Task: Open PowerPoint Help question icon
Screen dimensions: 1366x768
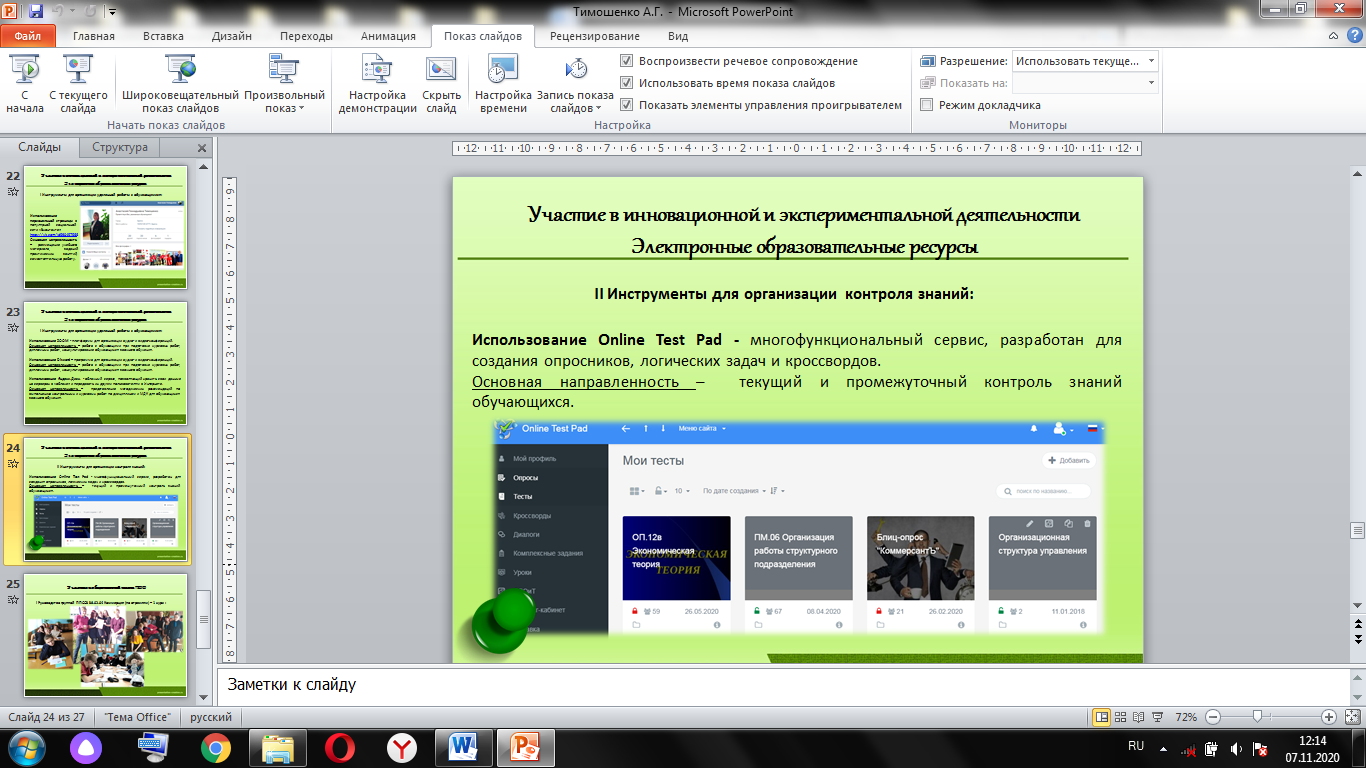Action: point(1354,36)
